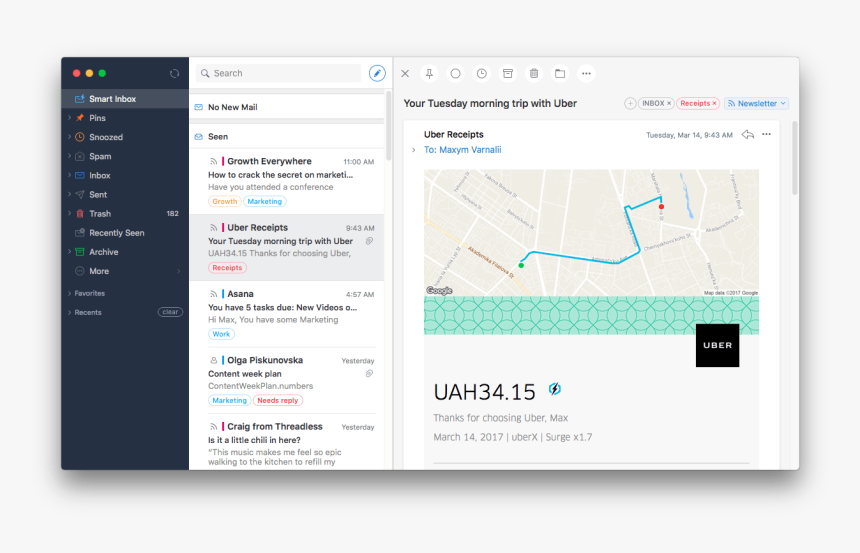Expand the Trash chevron
Viewport: 860px width, 553px height.
(69, 214)
